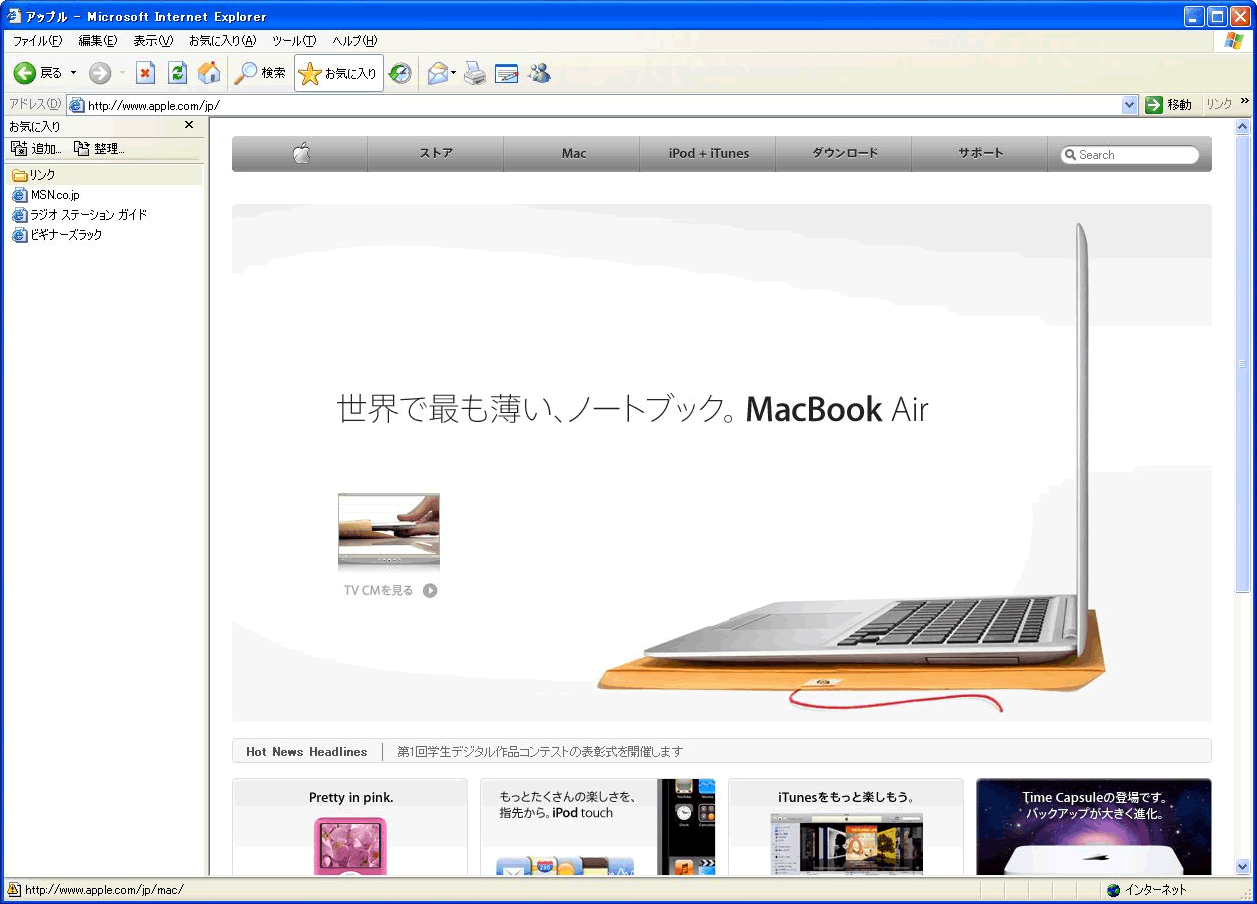Click the page scrollbar down arrow
The image size is (1257, 904).
[x=1243, y=867]
